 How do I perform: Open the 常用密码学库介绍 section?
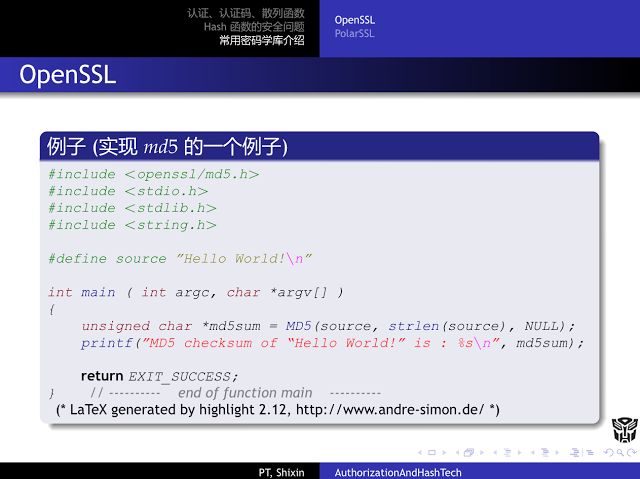click(x=262, y=40)
